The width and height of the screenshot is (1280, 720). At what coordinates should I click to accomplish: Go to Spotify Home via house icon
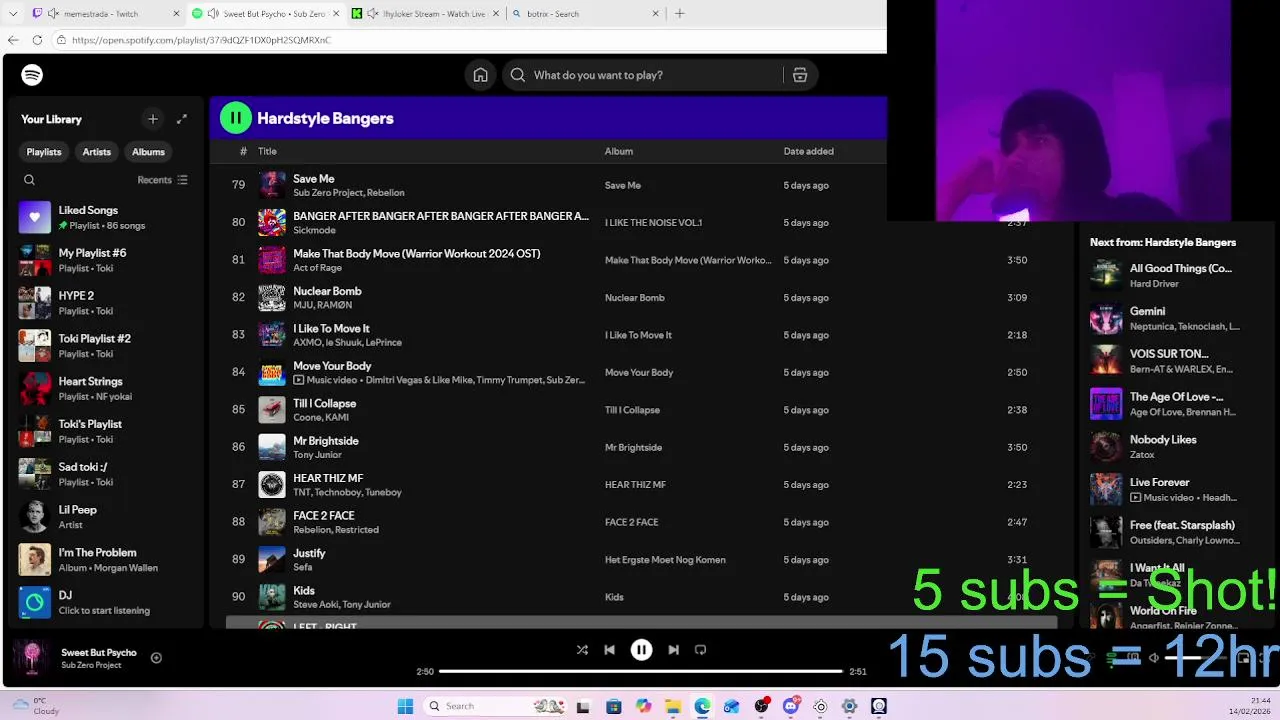click(481, 75)
